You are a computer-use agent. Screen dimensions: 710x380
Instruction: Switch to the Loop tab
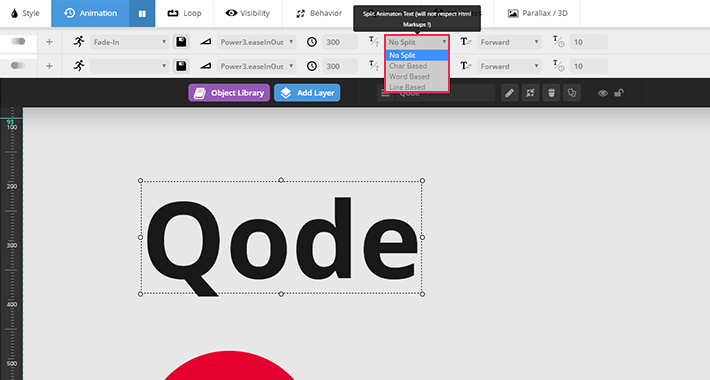[x=184, y=14]
